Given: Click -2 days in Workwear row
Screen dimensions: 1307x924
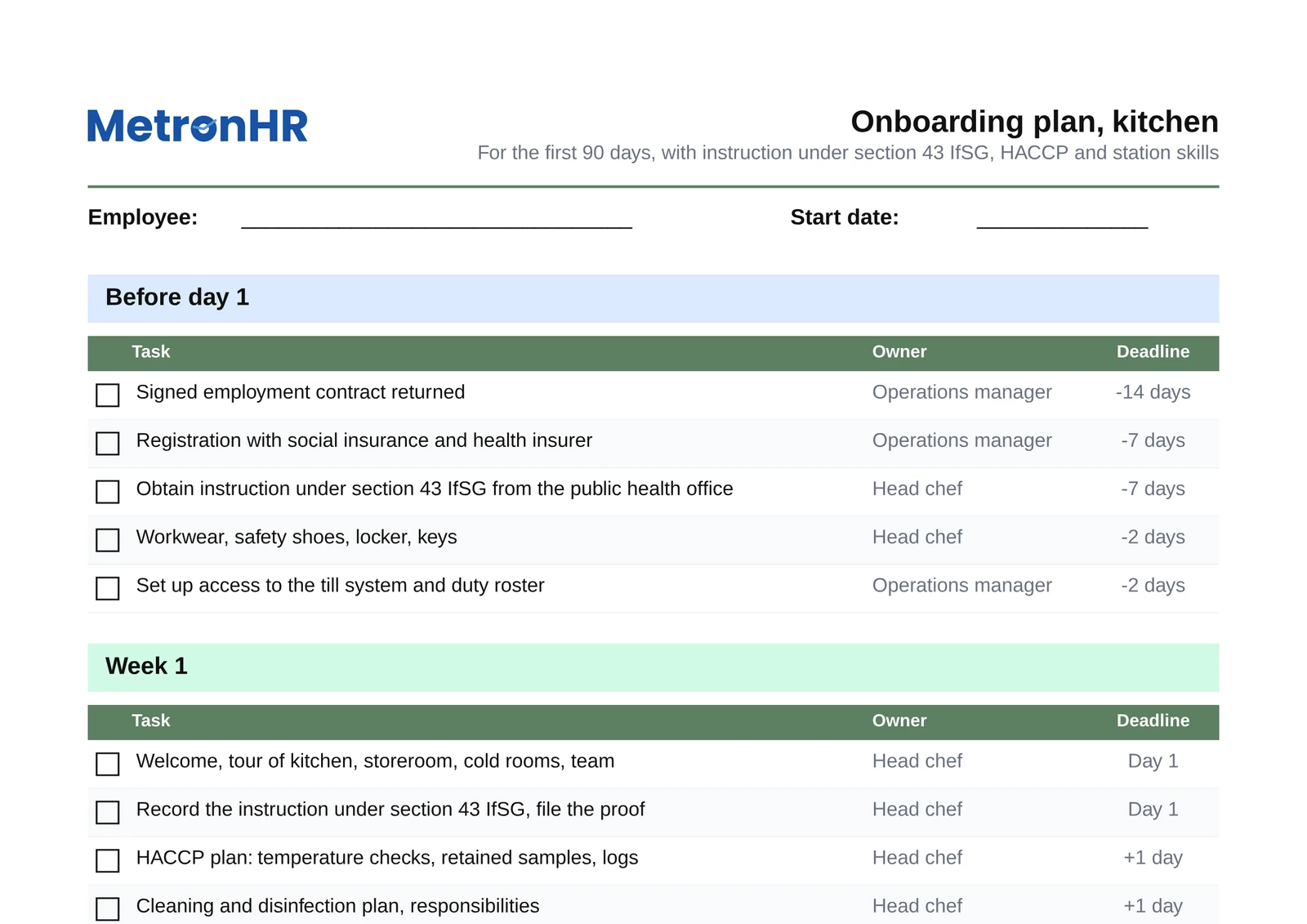Looking at the screenshot, I should click(x=1153, y=537).
